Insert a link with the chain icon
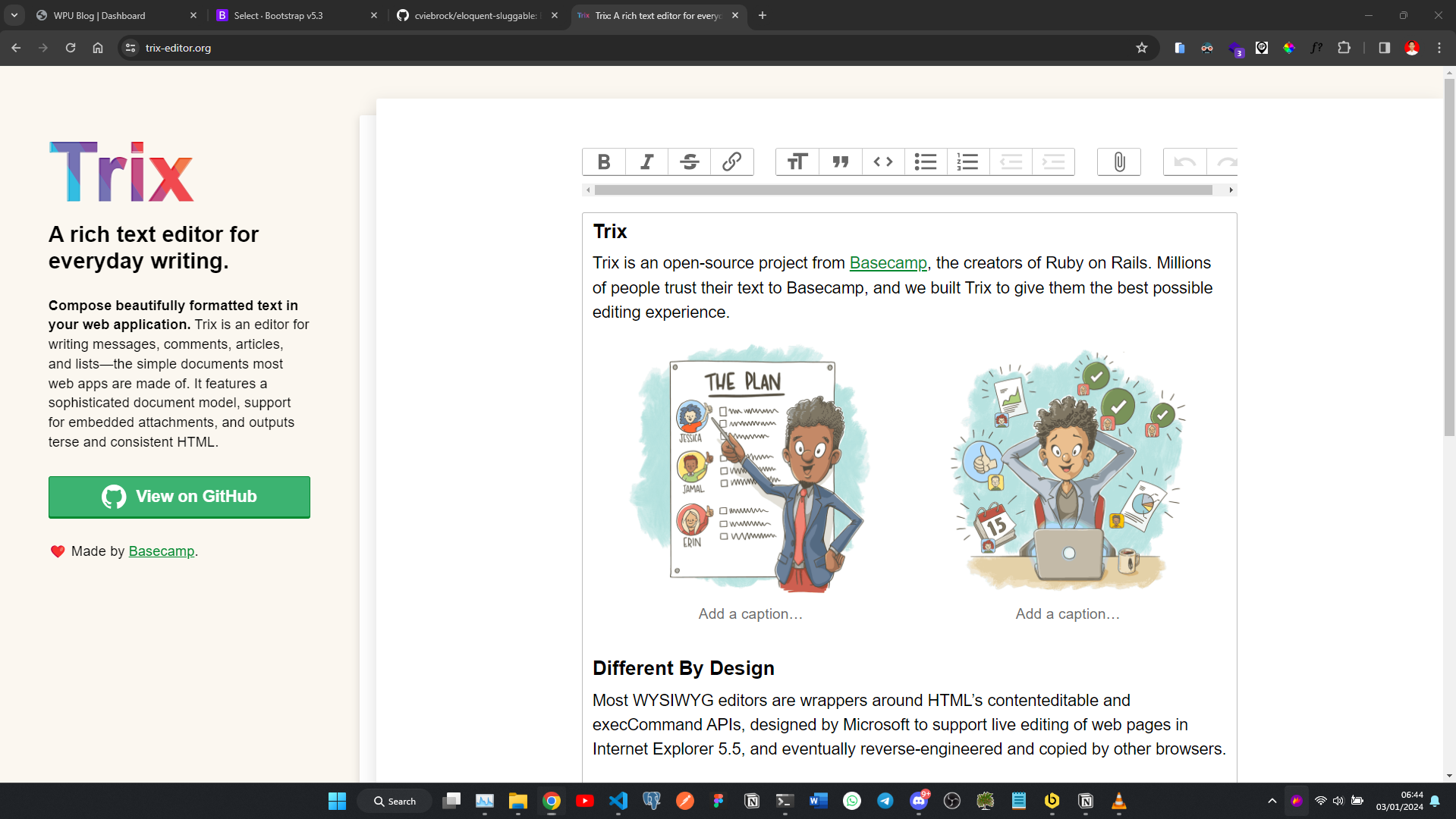 tap(731, 162)
